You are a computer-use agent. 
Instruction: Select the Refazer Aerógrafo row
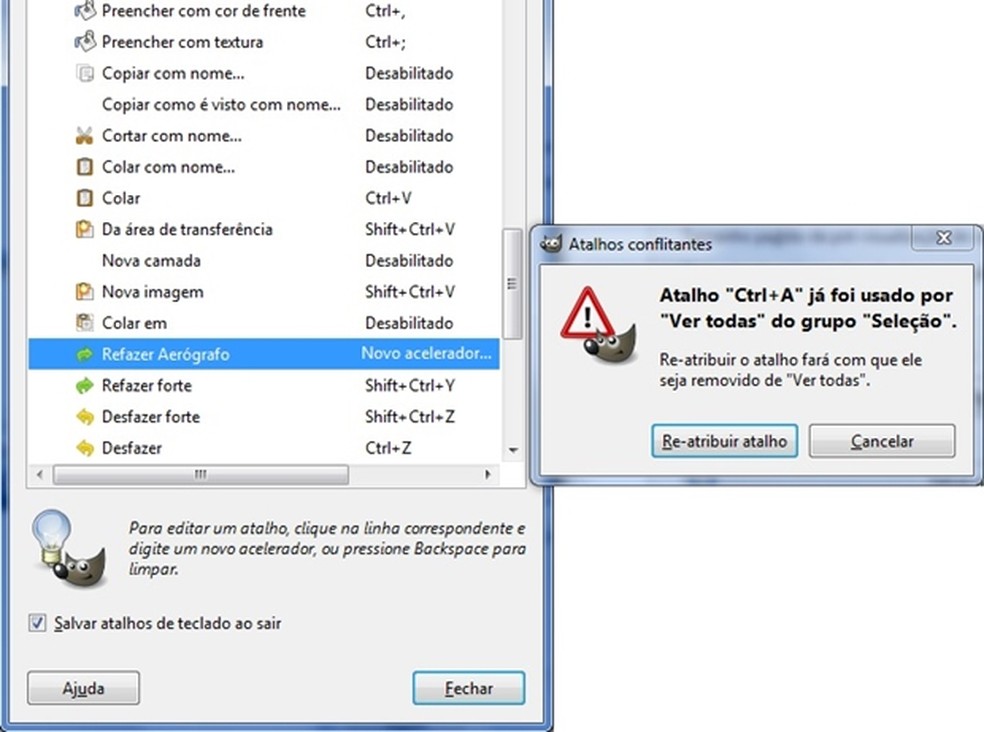coord(264,354)
